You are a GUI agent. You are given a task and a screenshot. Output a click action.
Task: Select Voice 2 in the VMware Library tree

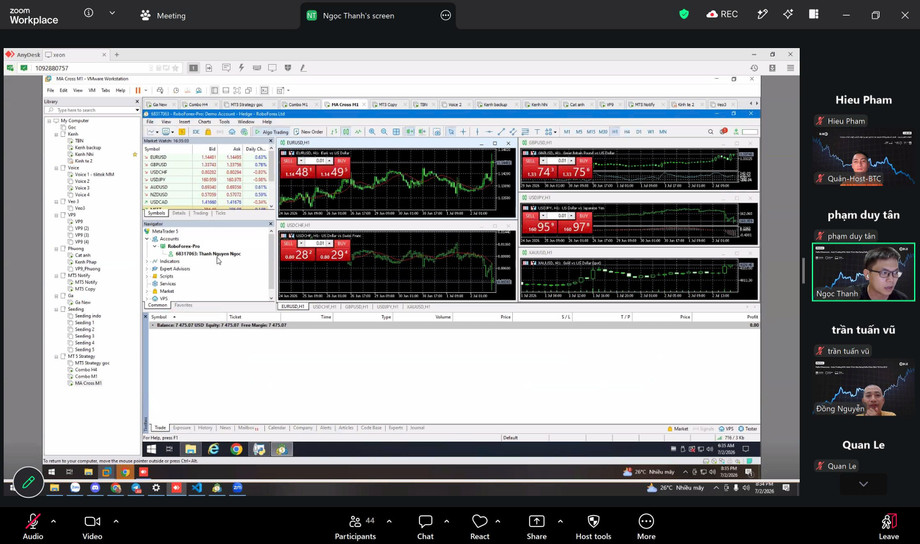tap(82, 181)
